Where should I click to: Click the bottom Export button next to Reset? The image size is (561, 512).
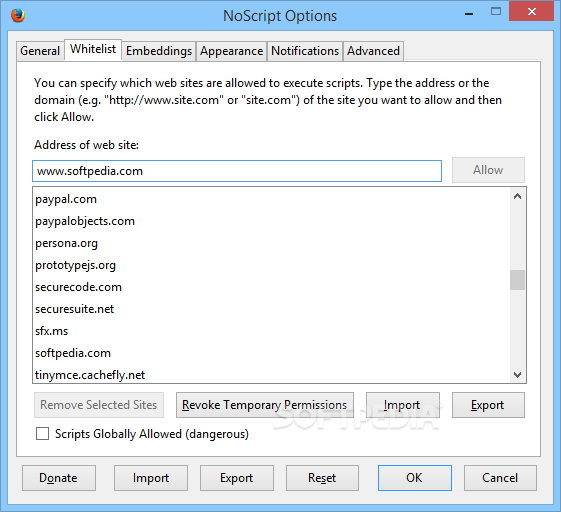coord(237,478)
